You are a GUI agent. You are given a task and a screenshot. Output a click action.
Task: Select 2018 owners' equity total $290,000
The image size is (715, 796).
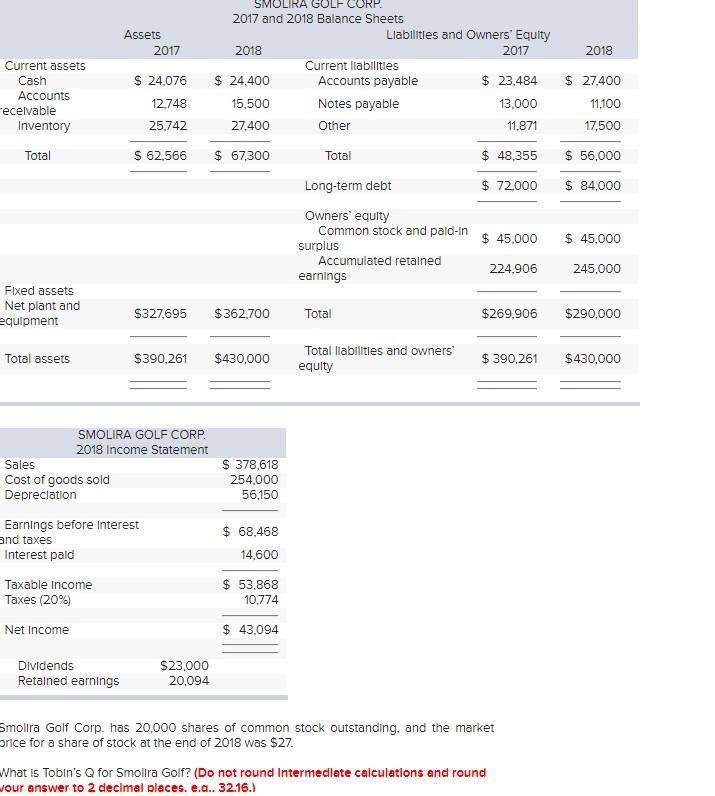(593, 313)
